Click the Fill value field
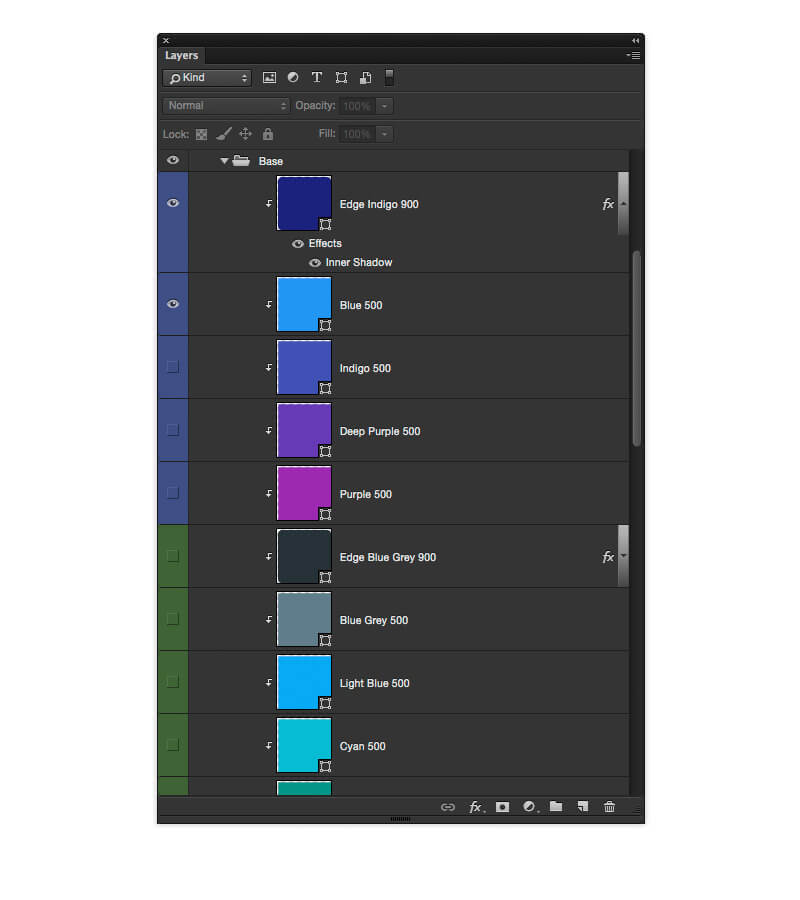This screenshot has width=800, height=900. point(357,134)
